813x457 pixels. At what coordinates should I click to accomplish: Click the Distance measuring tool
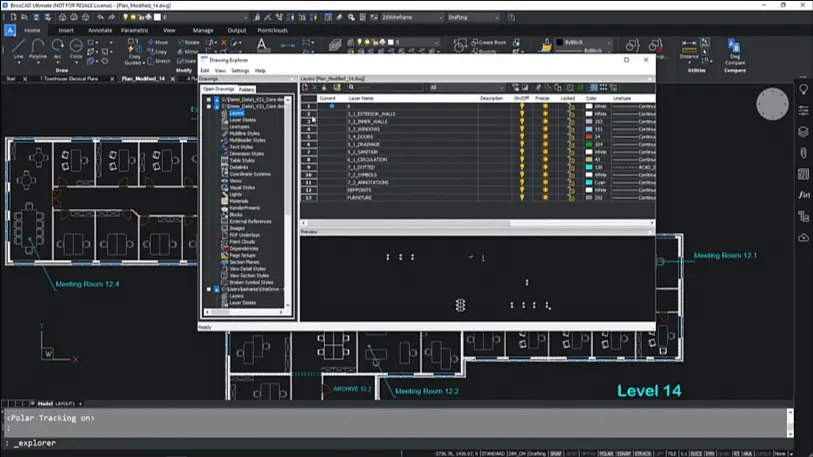(689, 48)
